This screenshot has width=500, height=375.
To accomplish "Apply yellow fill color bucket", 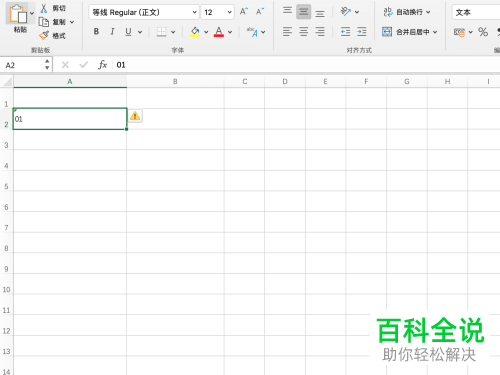I will [195, 32].
